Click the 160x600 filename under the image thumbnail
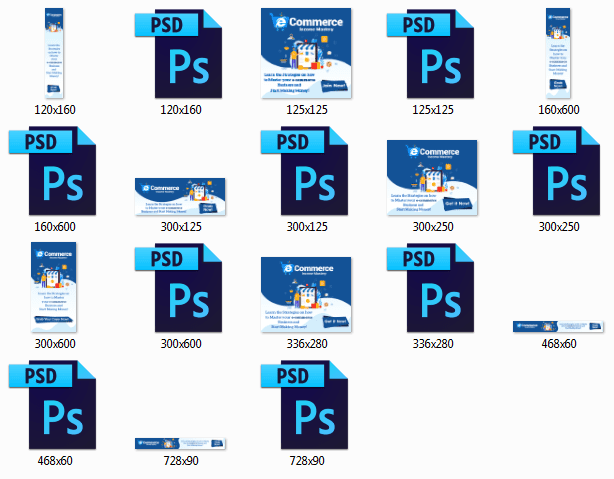614x479 pixels. click(x=559, y=110)
